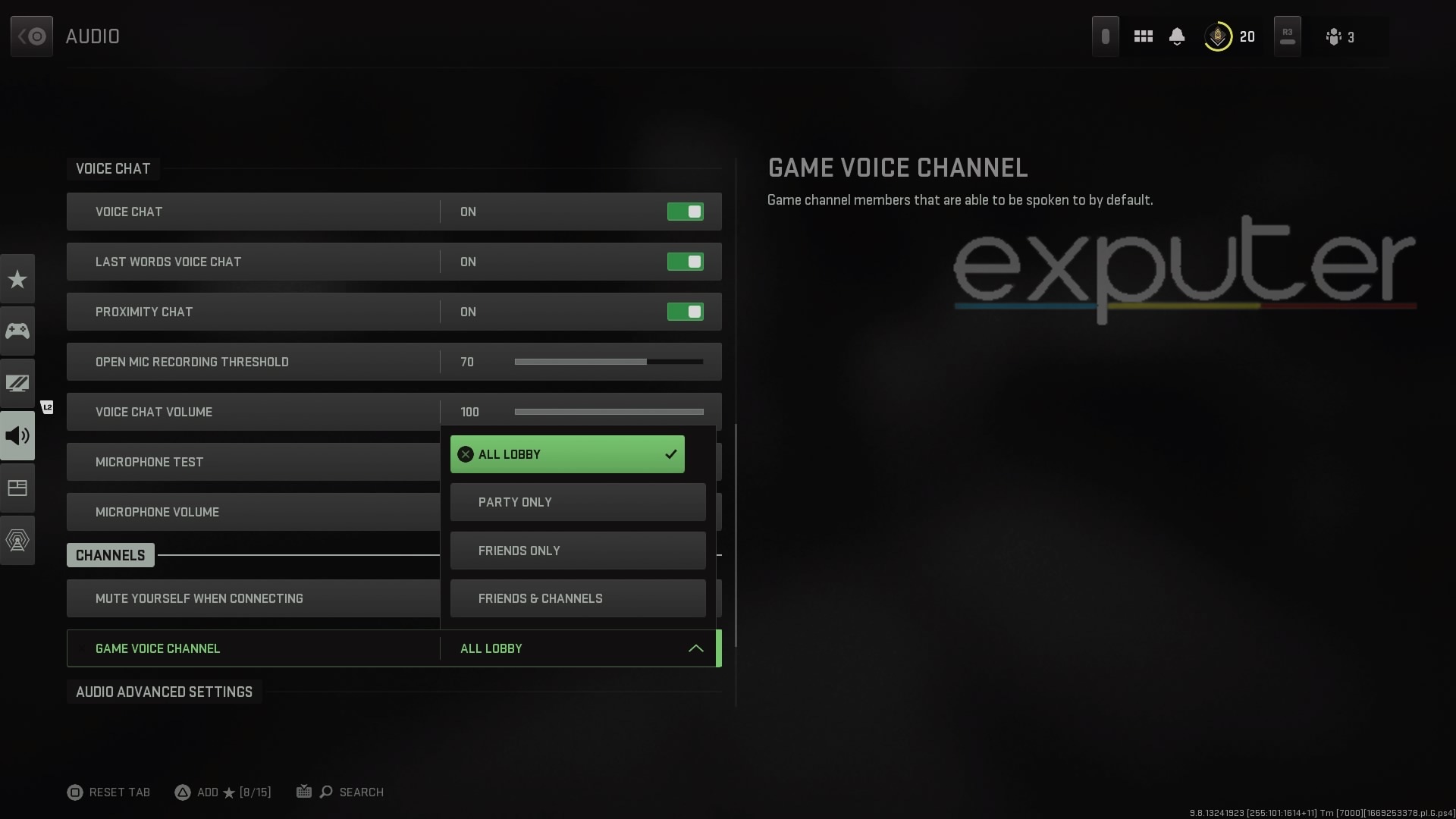The height and width of the screenshot is (819, 1456).
Task: Open the Interface settings tab icon
Action: 17,488
